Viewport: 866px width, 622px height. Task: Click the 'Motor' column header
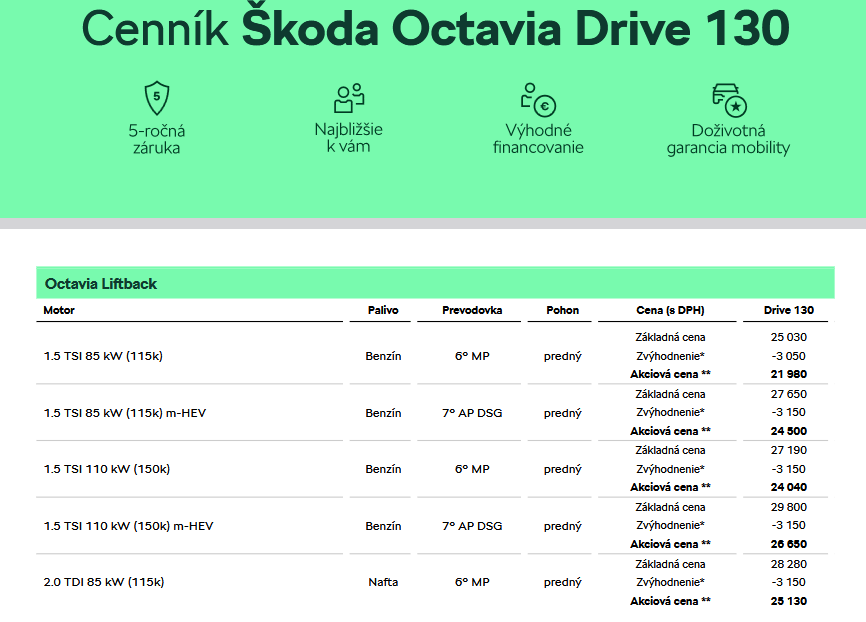(59, 310)
